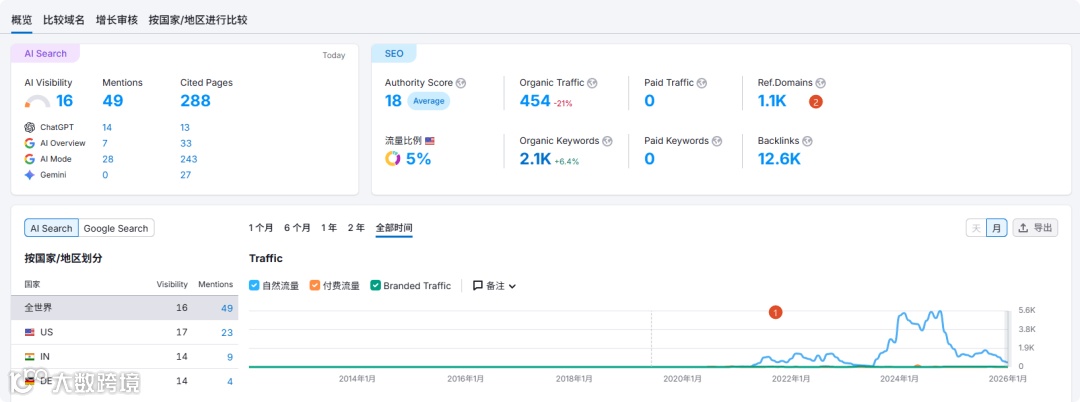Click the 流量比例 donut chart icon
The image size is (1080, 402).
pos(393,159)
